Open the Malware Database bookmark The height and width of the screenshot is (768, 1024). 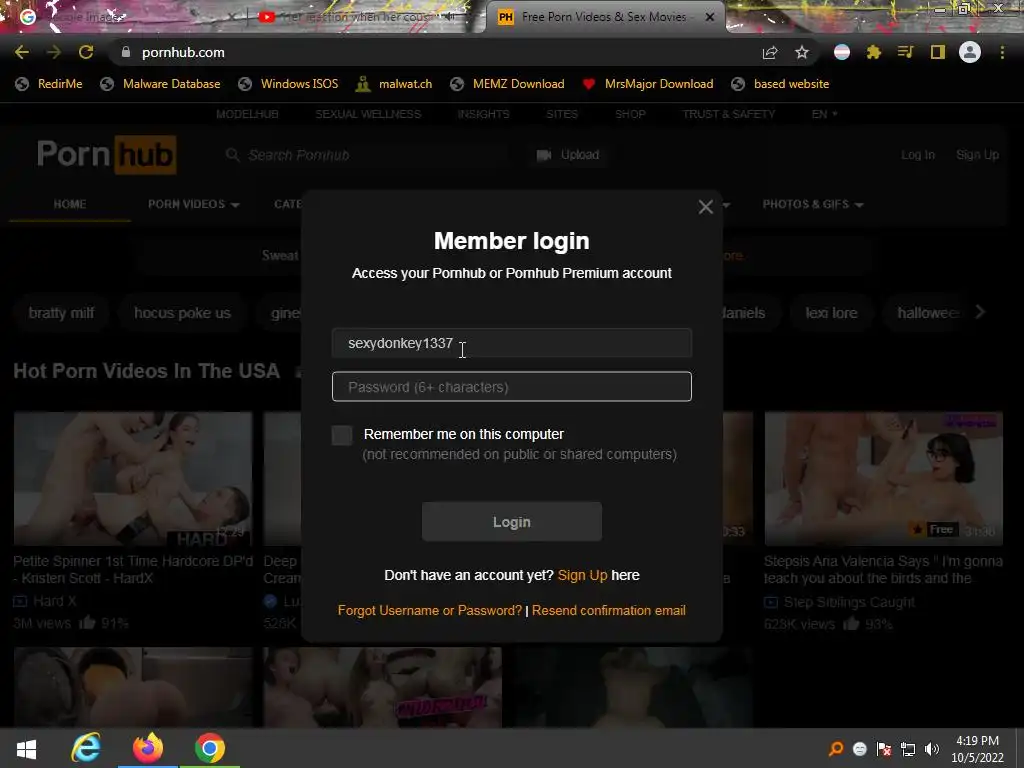coord(161,84)
